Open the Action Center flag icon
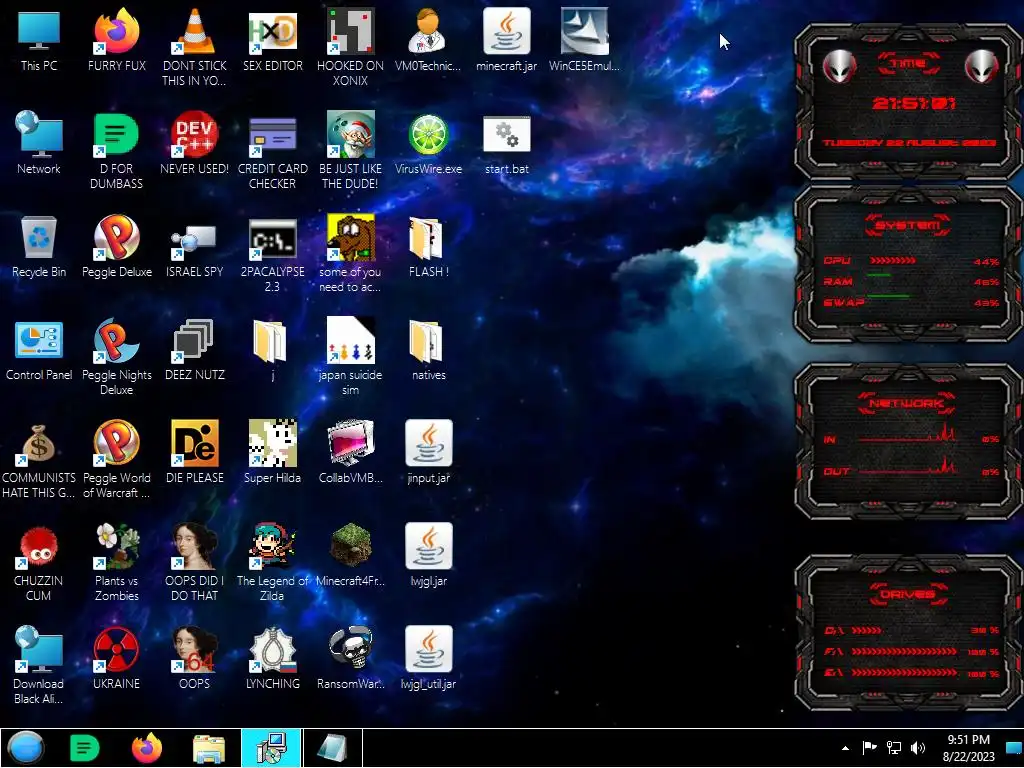Viewport: 1024px width, 768px height. click(x=869, y=748)
